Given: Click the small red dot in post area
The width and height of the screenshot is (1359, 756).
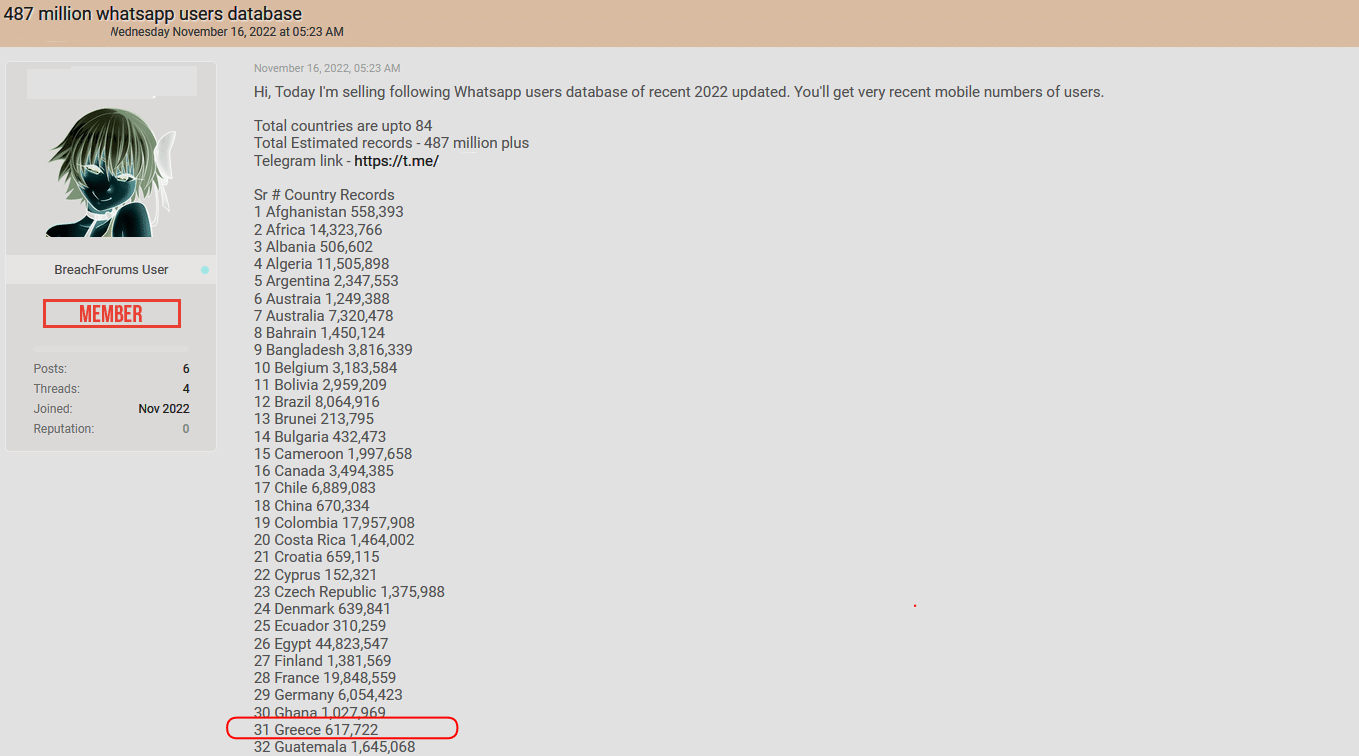Looking at the screenshot, I should [915, 606].
